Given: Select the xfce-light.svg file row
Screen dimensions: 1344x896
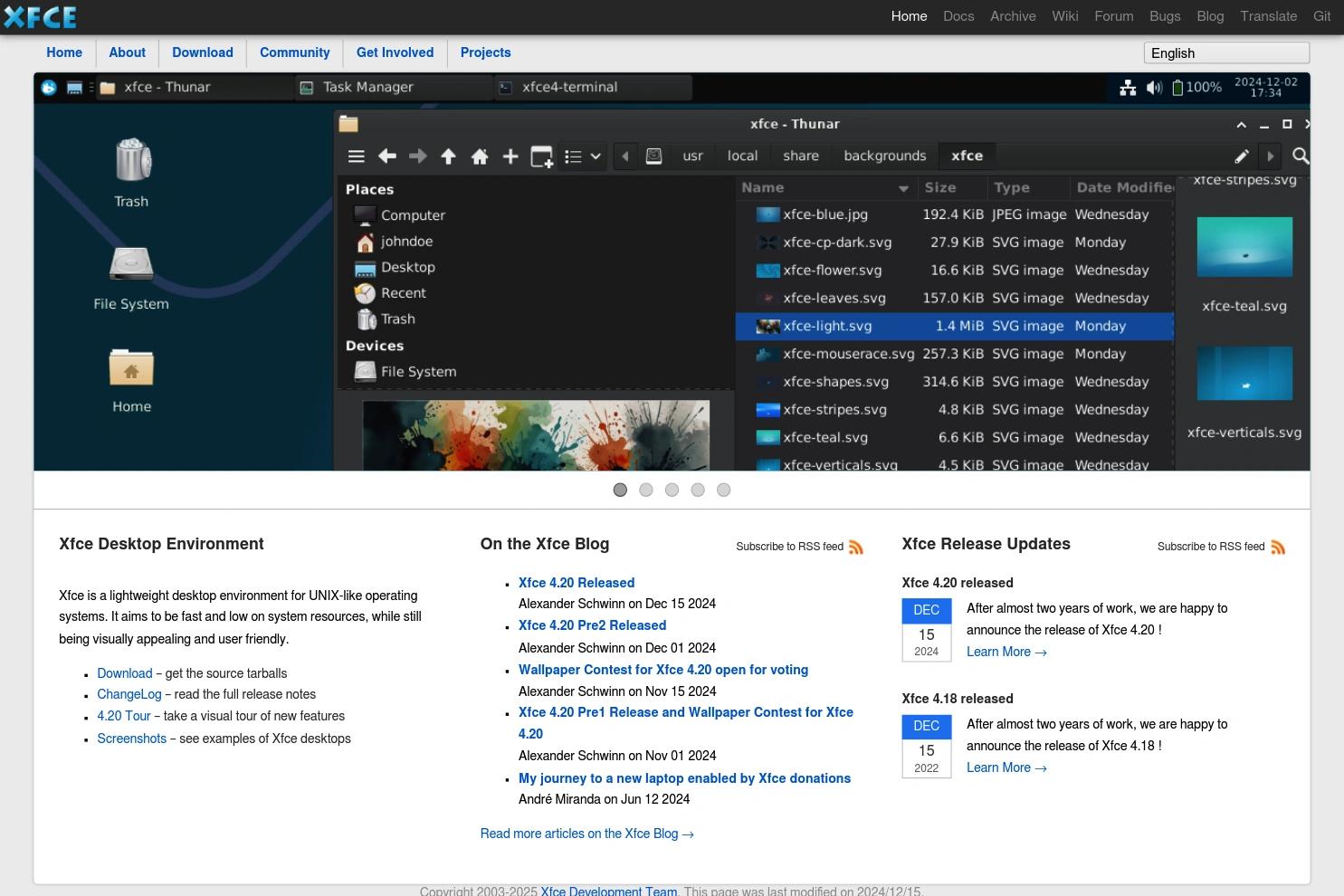Looking at the screenshot, I should pyautogui.click(x=955, y=326).
